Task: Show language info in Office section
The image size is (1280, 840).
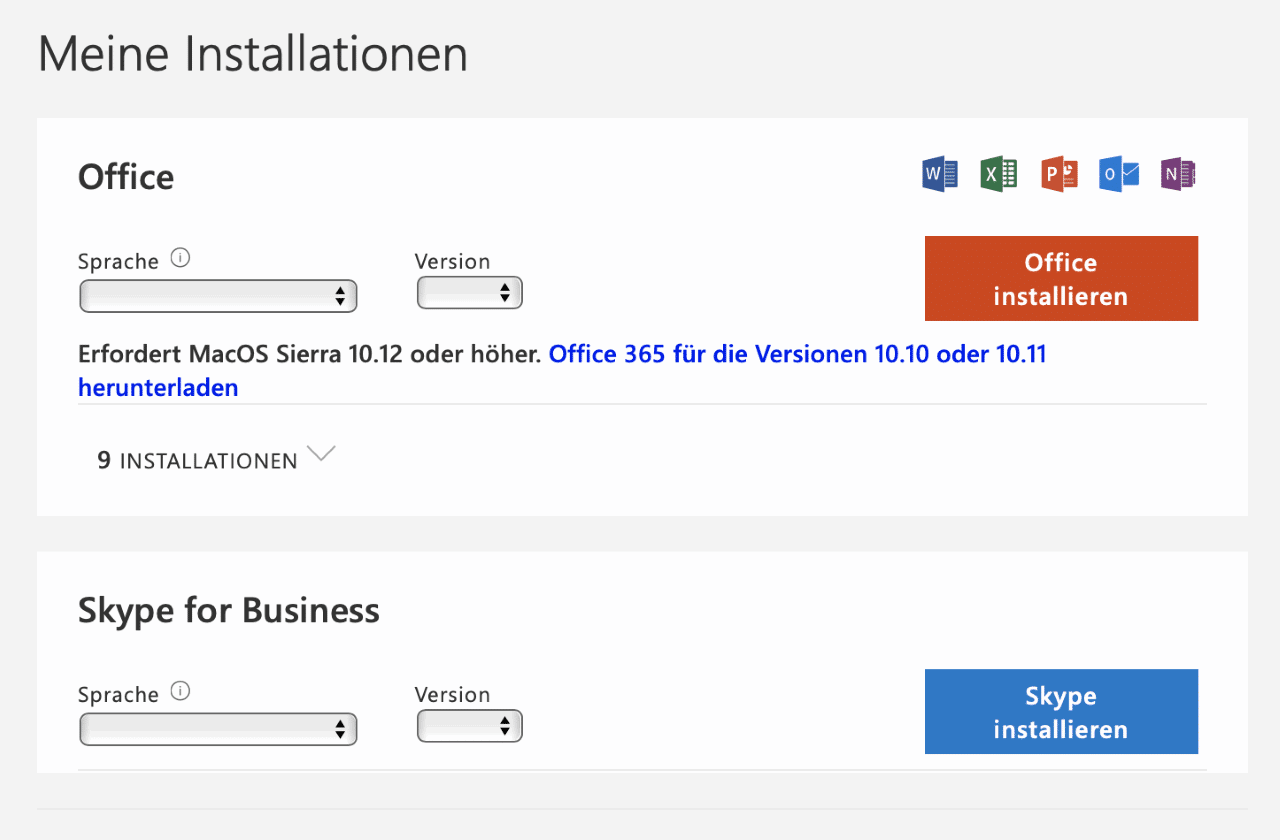Action: (x=180, y=258)
